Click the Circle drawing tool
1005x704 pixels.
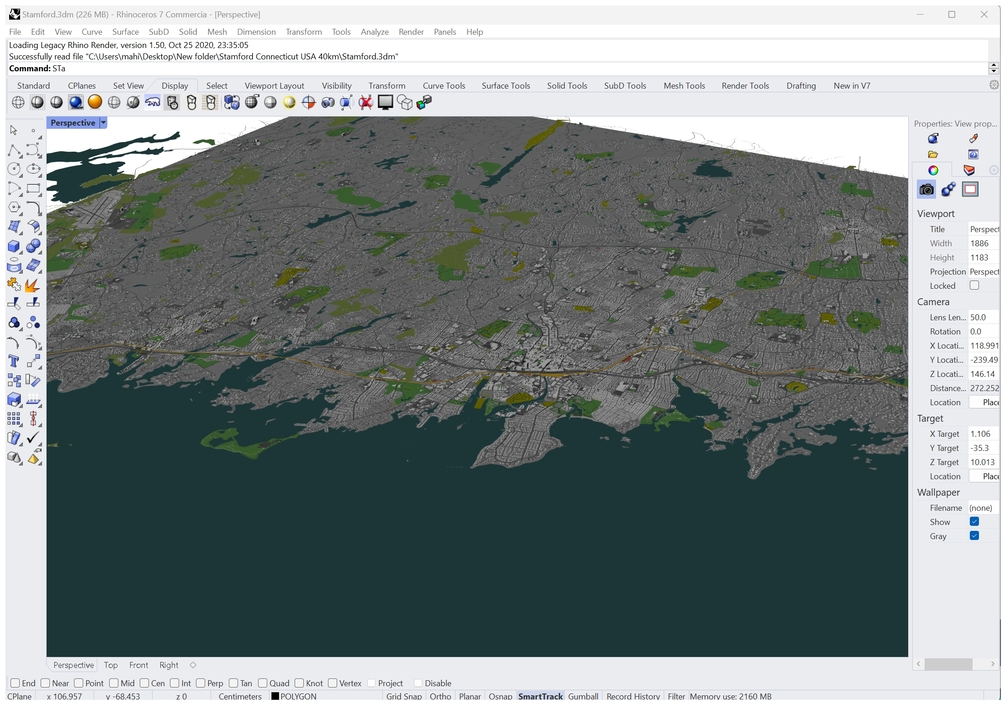[14, 169]
